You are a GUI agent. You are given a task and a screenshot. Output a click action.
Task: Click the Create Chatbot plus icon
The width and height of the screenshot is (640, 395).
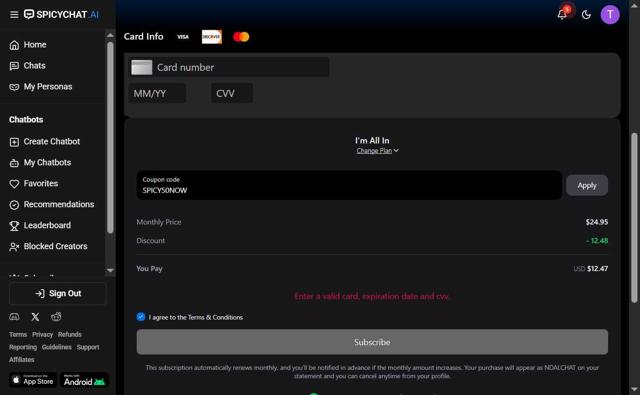14,142
